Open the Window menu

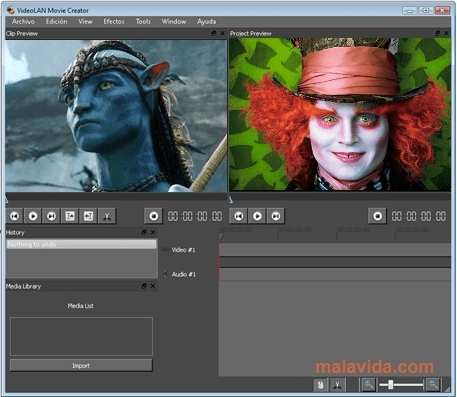click(x=174, y=22)
